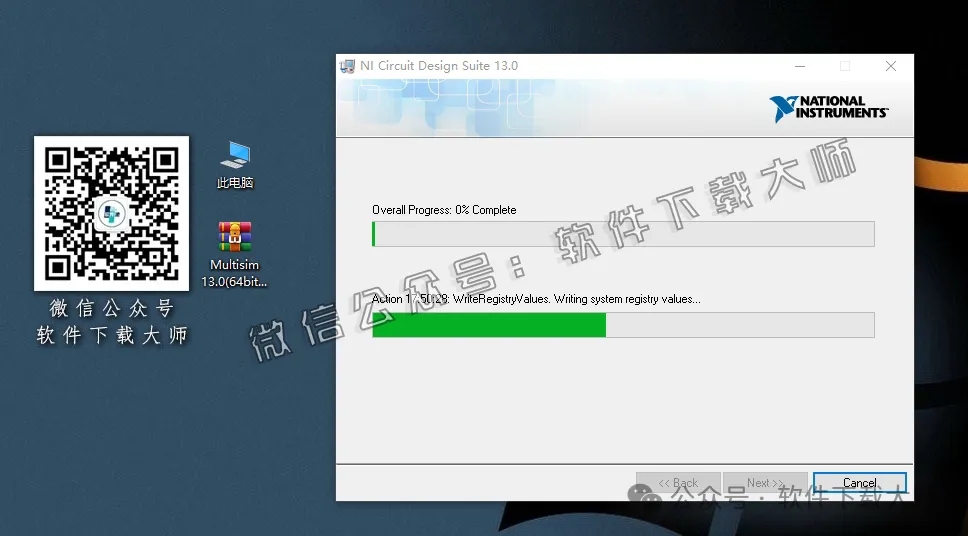Click the greyed-out Next button

coord(765,483)
